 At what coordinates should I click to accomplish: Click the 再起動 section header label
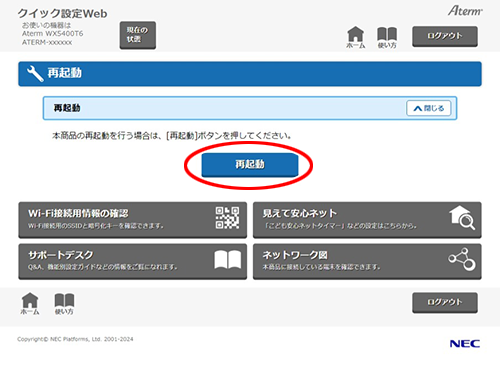(67, 108)
